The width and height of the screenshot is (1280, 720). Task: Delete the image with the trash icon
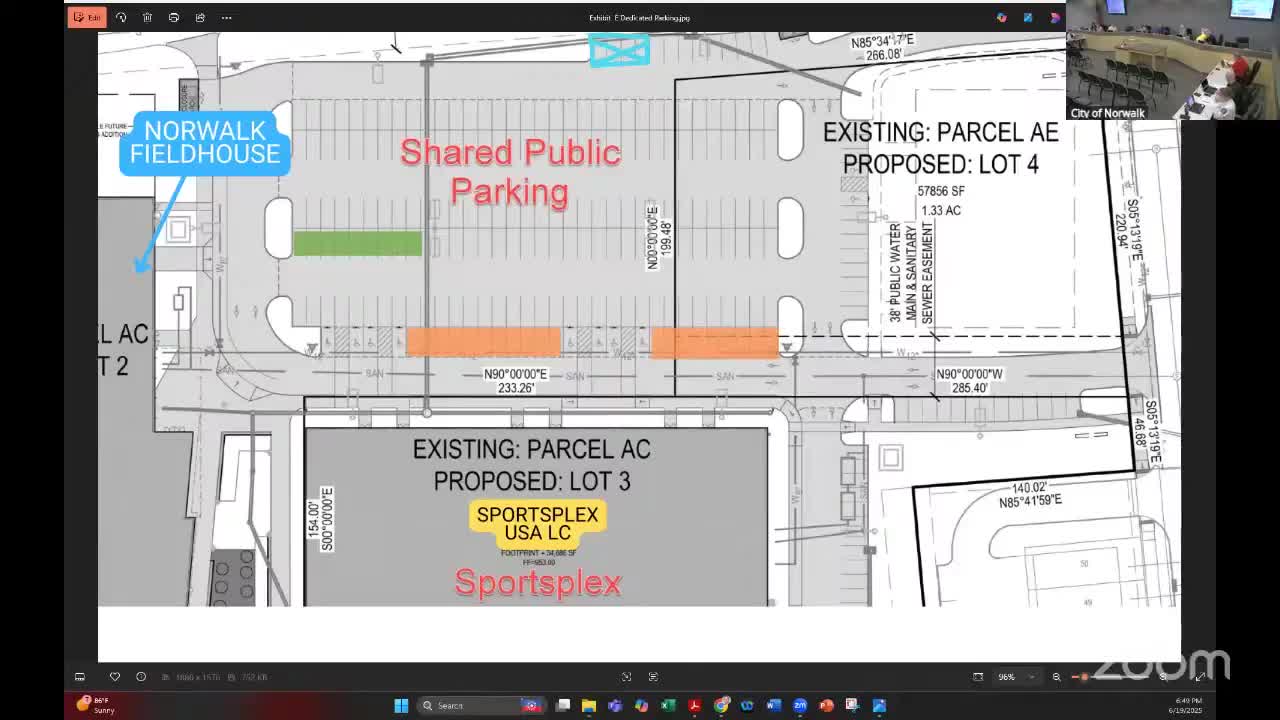[147, 17]
